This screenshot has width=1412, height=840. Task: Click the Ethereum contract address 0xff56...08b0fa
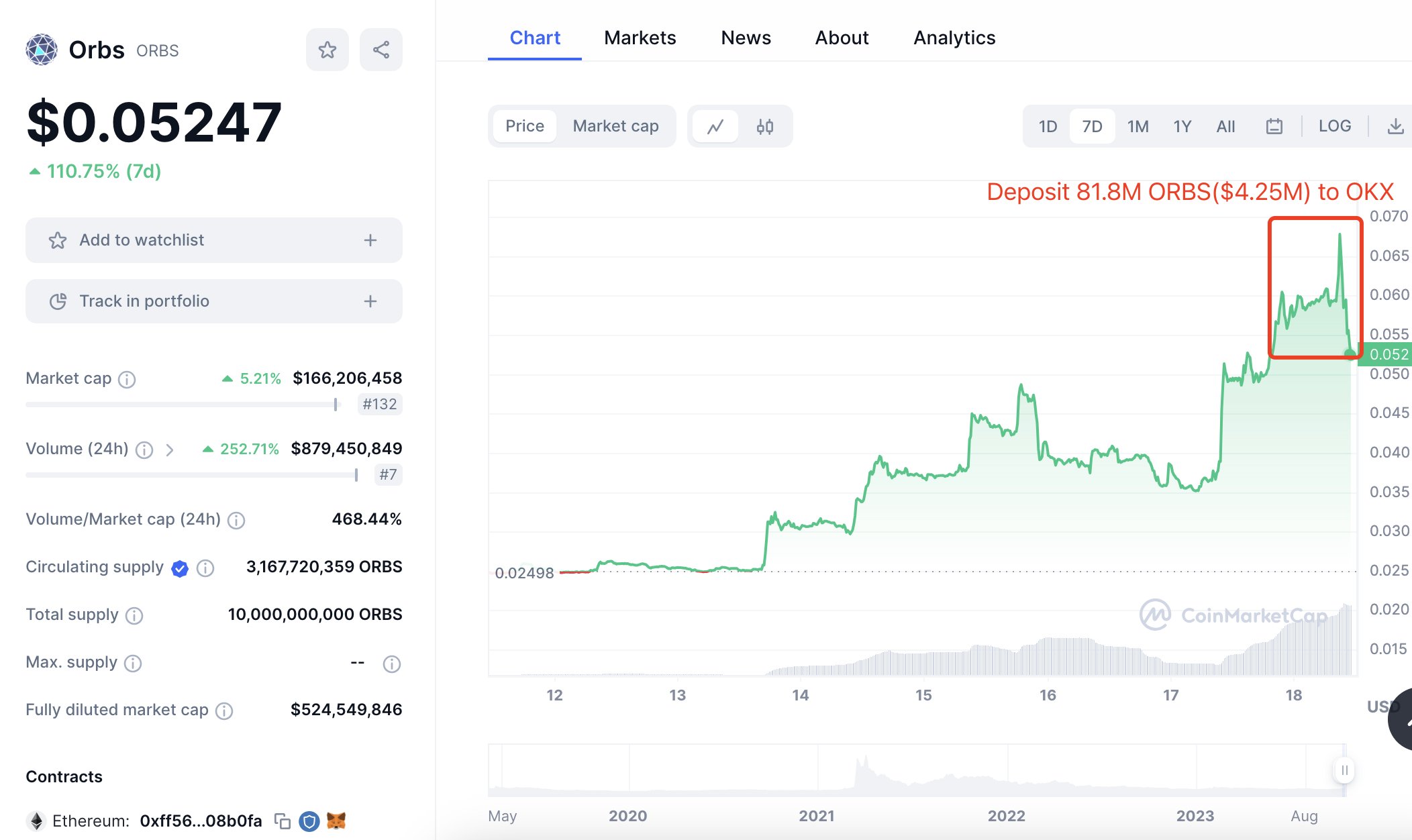(201, 821)
